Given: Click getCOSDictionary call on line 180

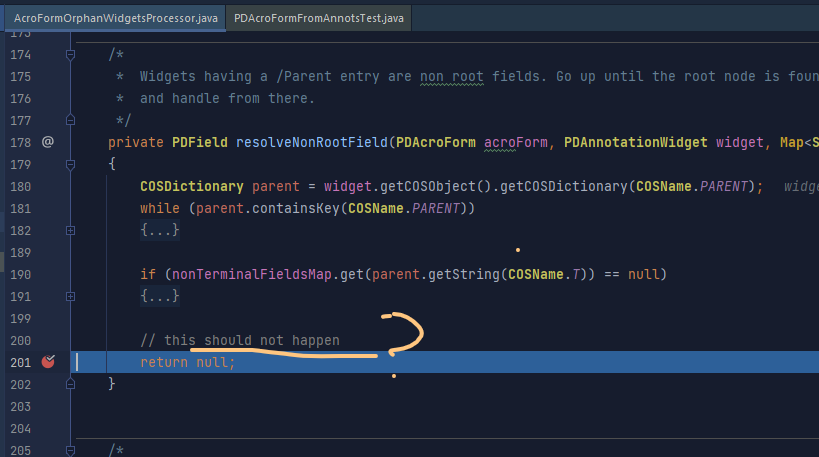Looking at the screenshot, I should coord(564,186).
